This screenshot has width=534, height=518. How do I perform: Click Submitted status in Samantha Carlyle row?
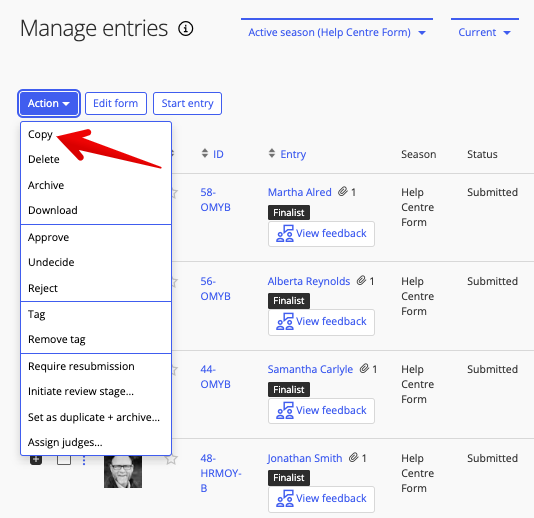click(492, 369)
